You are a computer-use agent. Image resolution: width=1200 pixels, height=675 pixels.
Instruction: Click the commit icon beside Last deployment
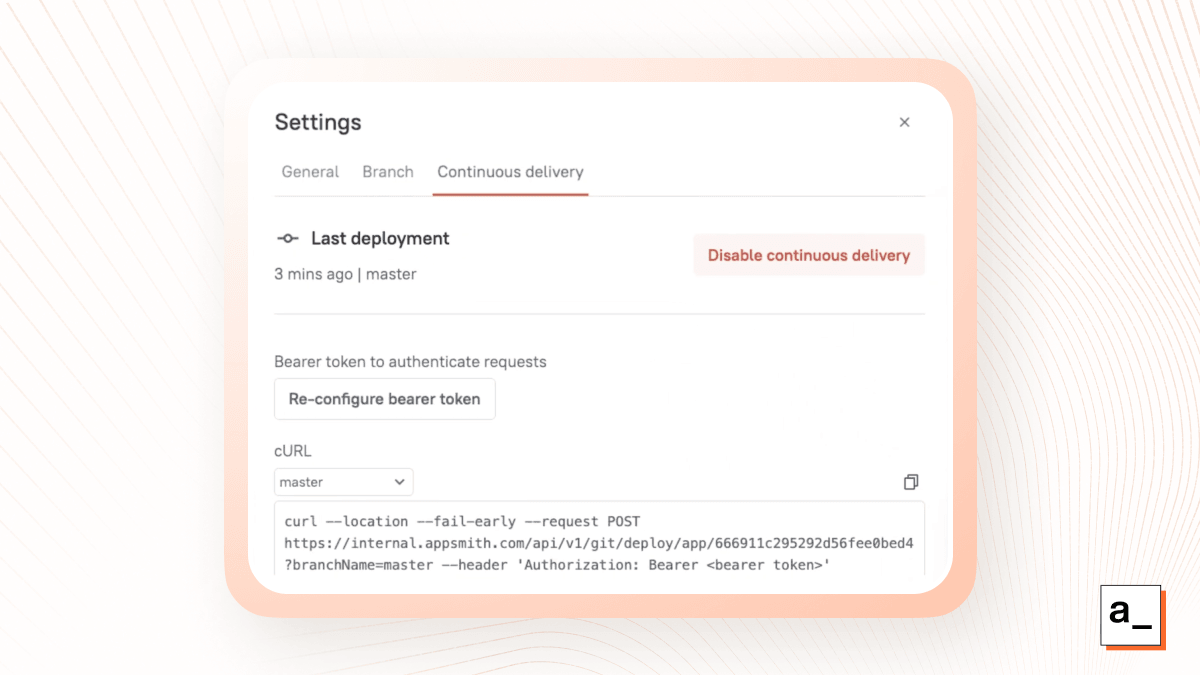pos(288,238)
